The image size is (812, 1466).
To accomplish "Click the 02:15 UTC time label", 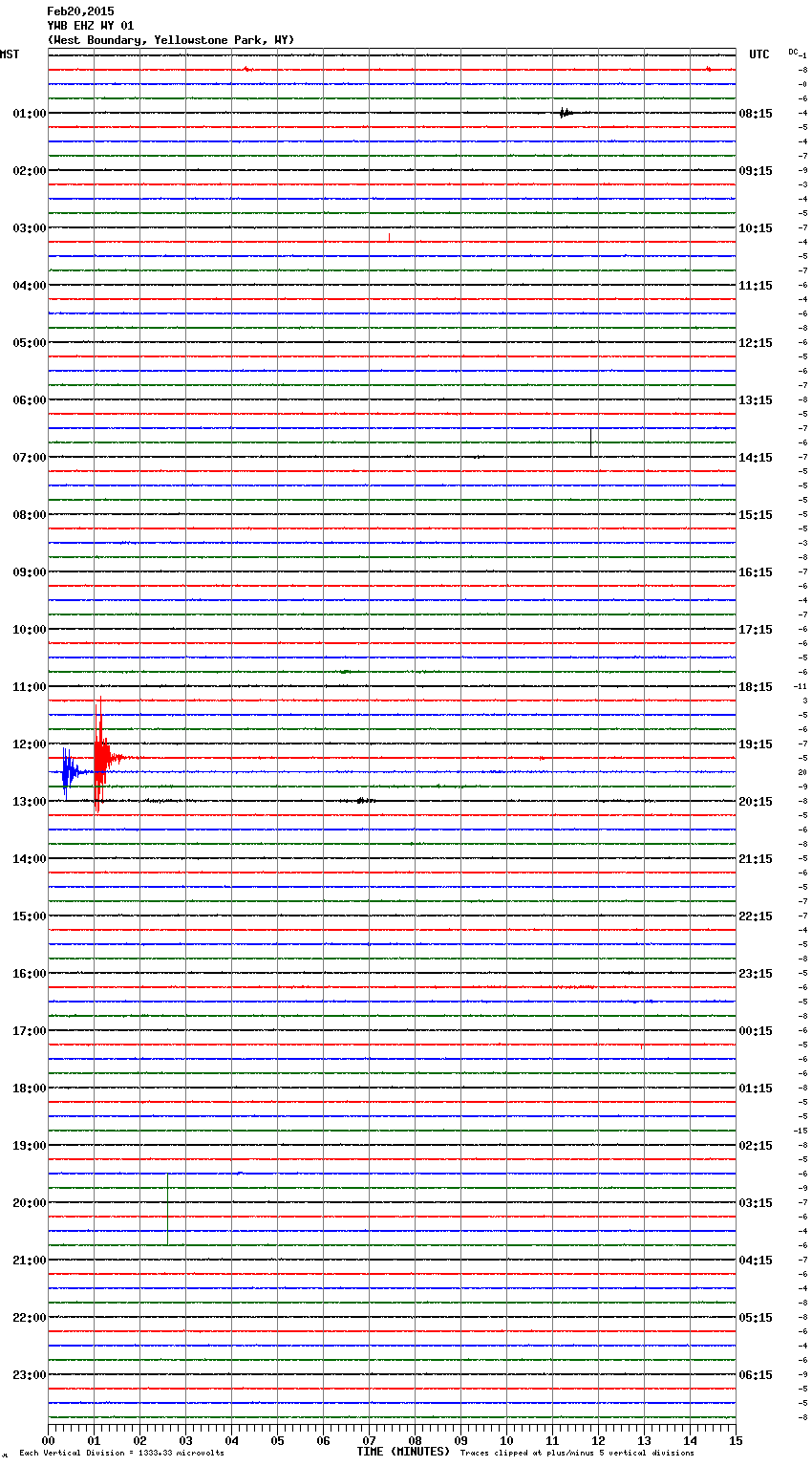I will (756, 1146).
